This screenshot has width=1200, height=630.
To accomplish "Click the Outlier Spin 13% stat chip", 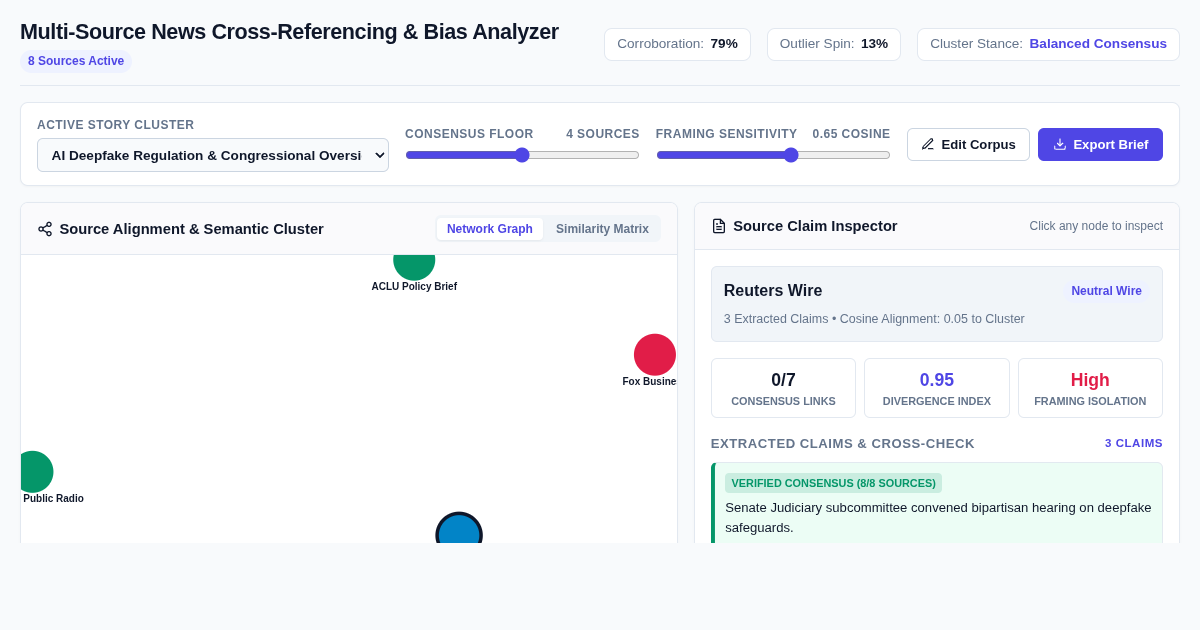I will click(834, 44).
